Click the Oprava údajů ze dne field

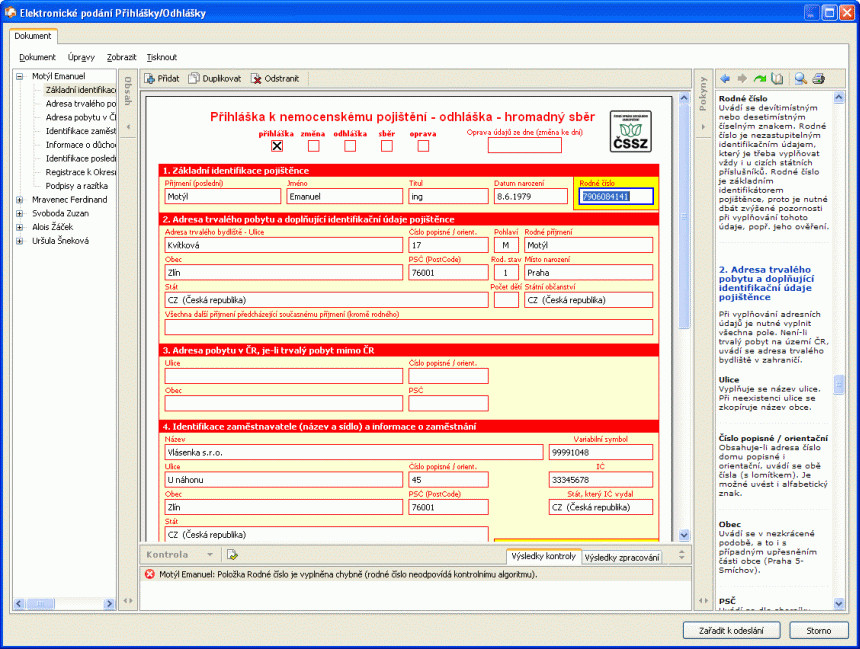point(525,145)
